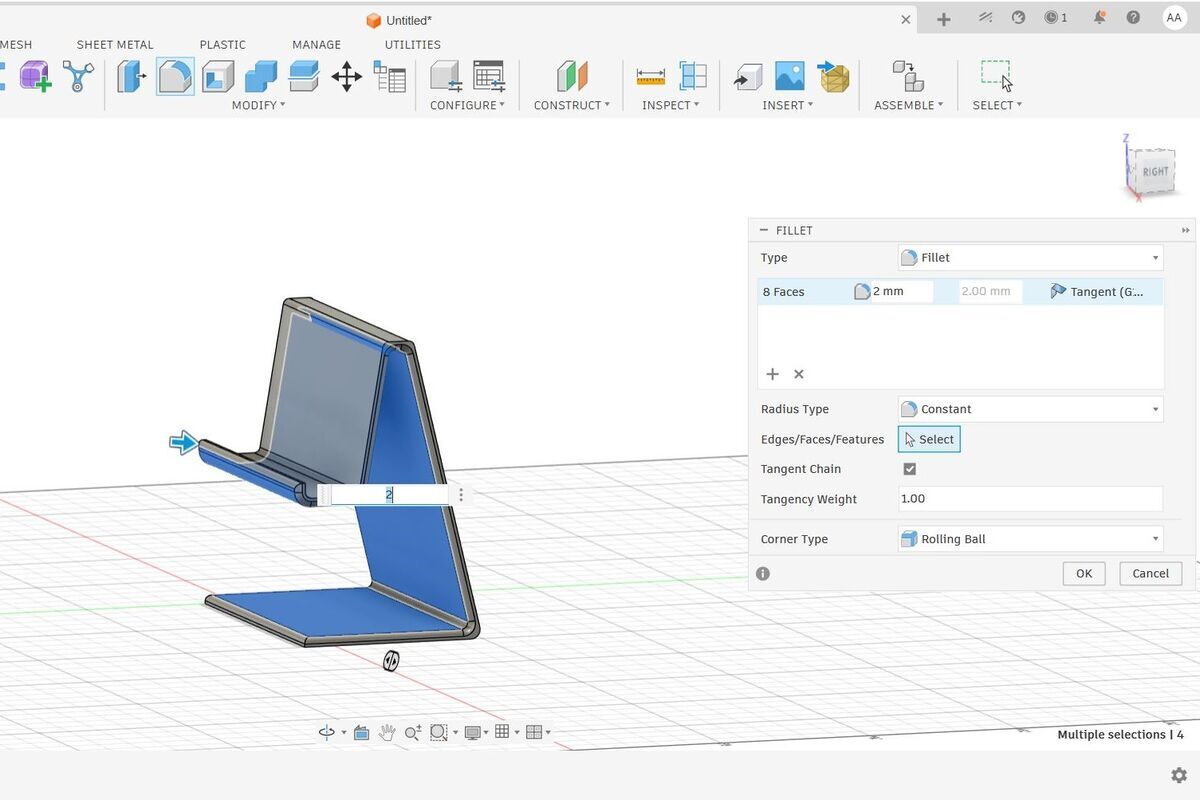The height and width of the screenshot is (800, 1200).
Task: Click the Configure model icon
Action: click(445, 76)
